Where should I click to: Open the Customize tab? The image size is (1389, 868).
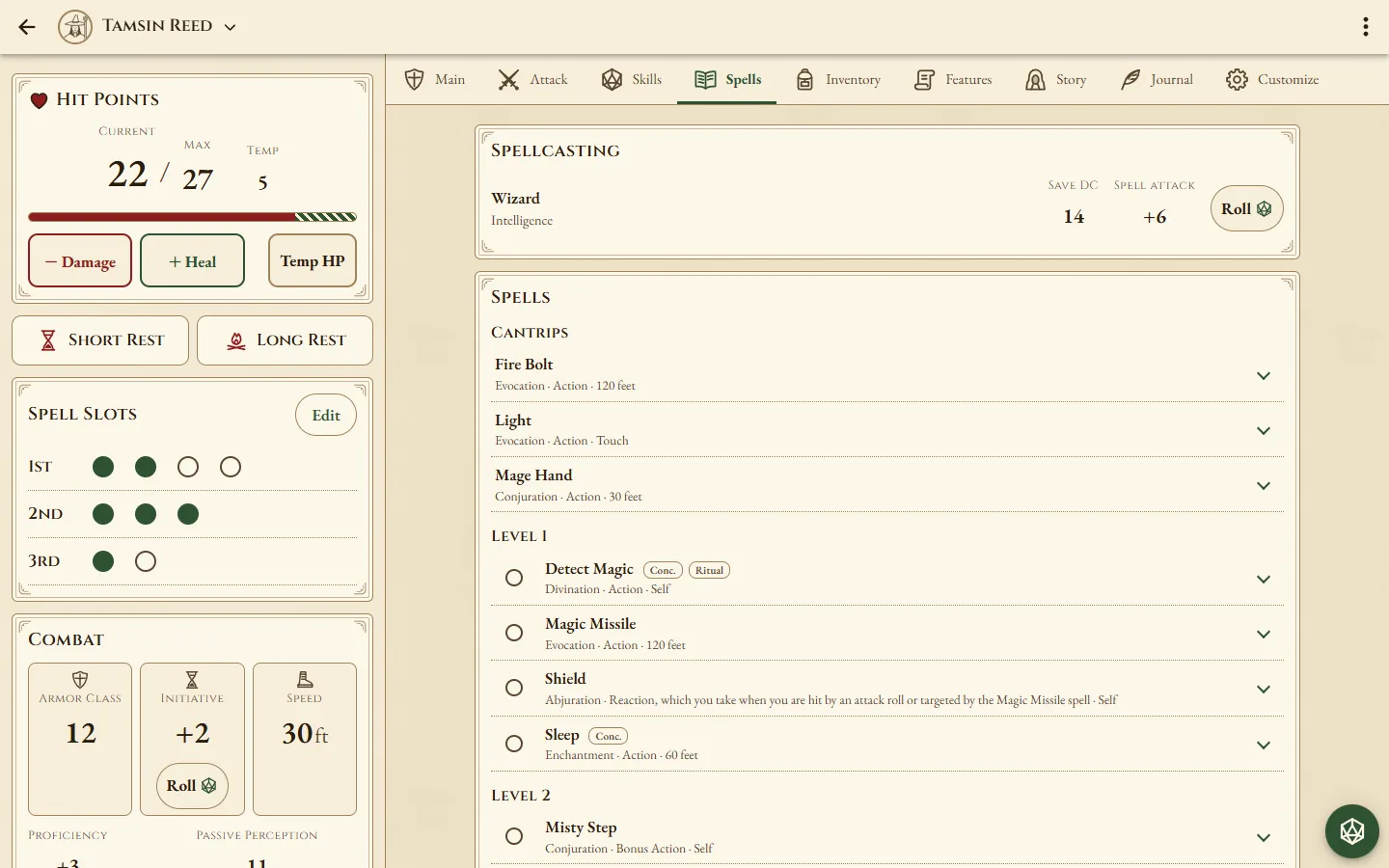[1272, 80]
